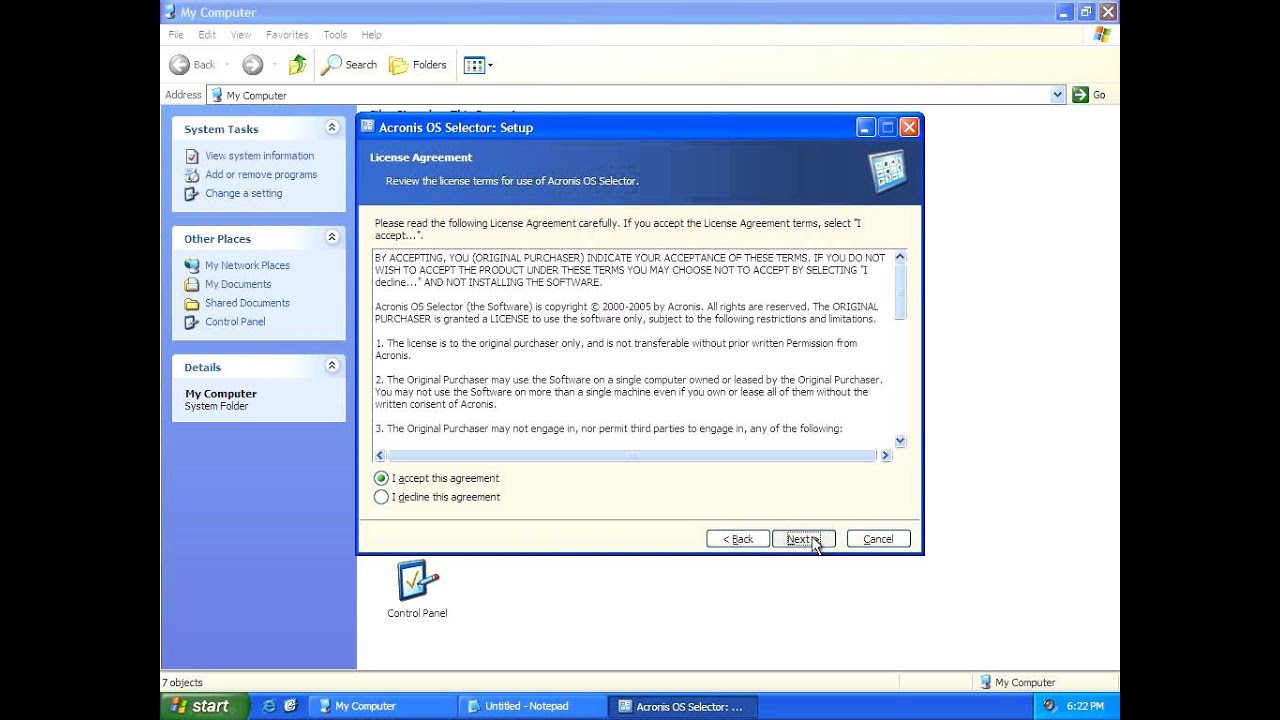Select the large Control Panel icon
This screenshot has height=720, width=1280.
click(417, 580)
